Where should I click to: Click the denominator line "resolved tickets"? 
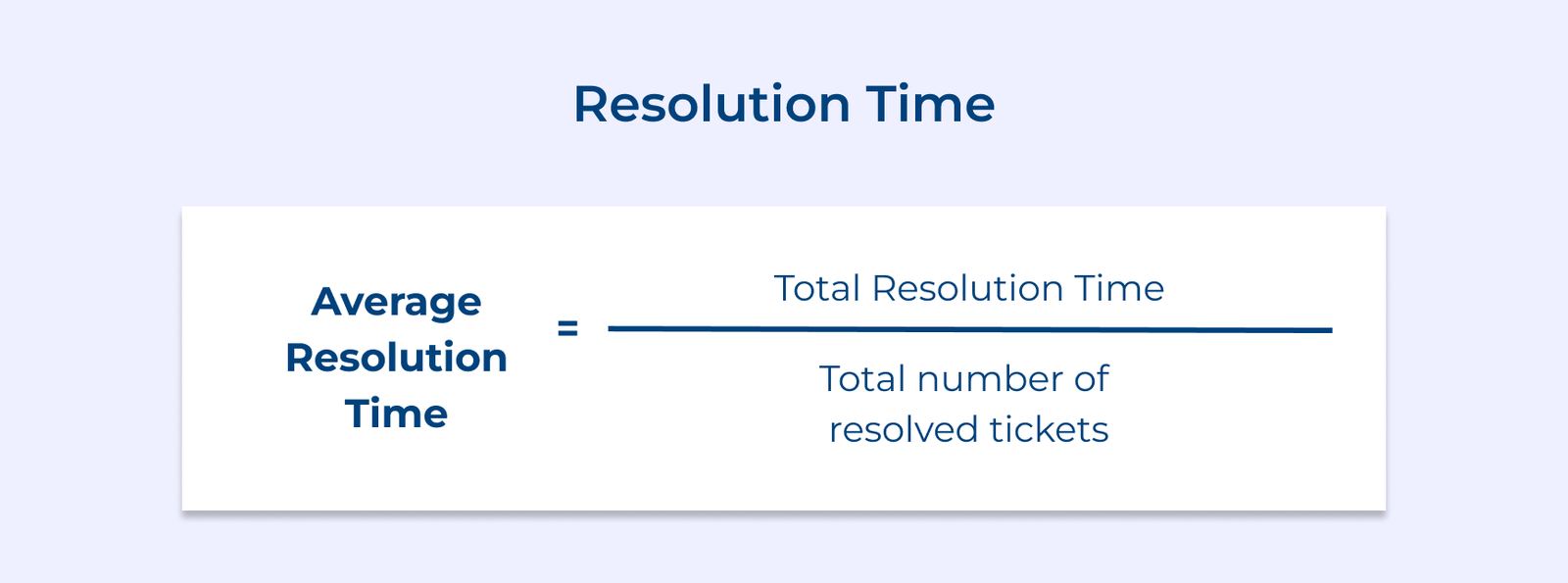tap(968, 430)
